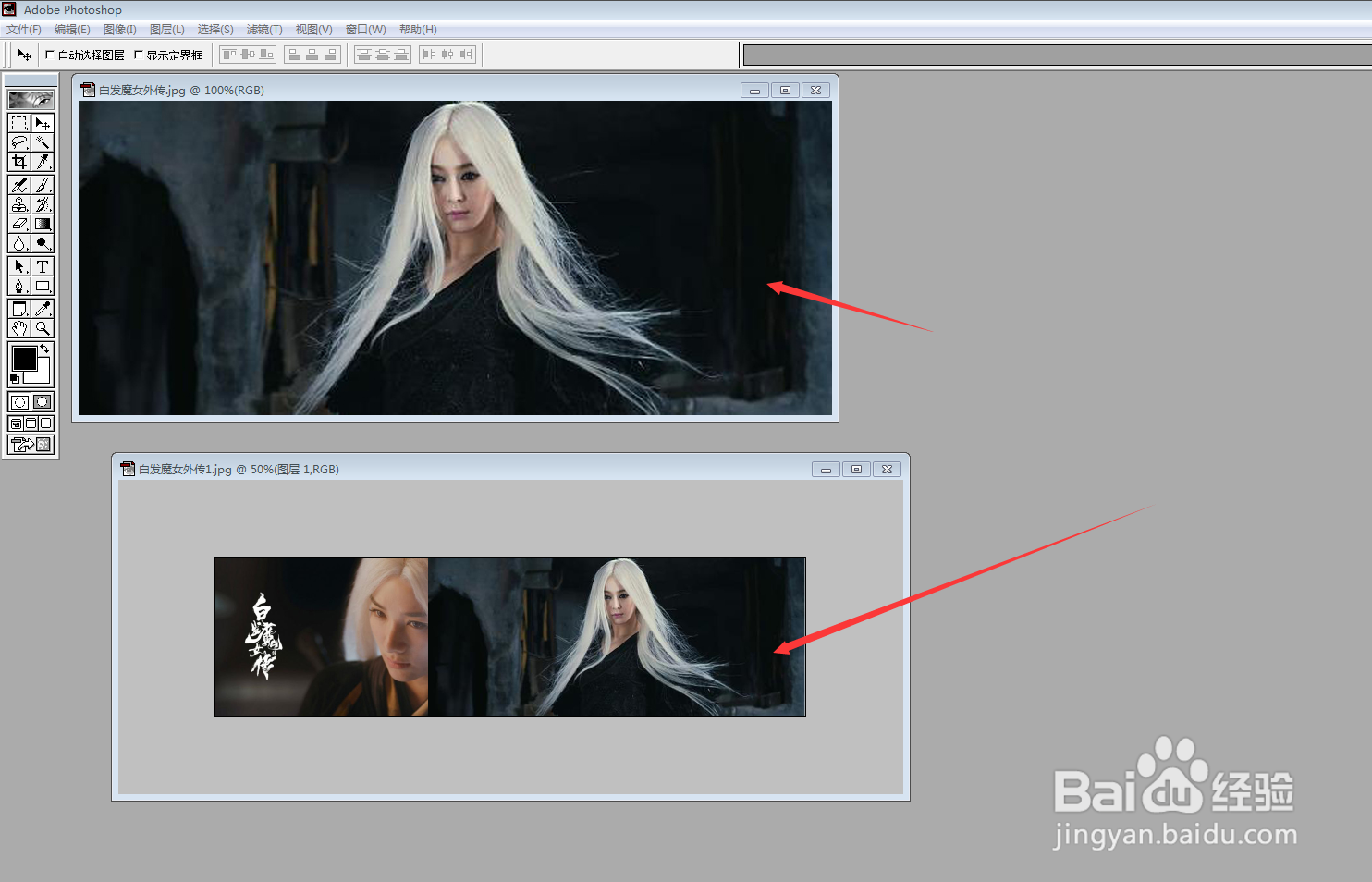
Task: Click align horizontal centers button
Action: click(x=312, y=55)
